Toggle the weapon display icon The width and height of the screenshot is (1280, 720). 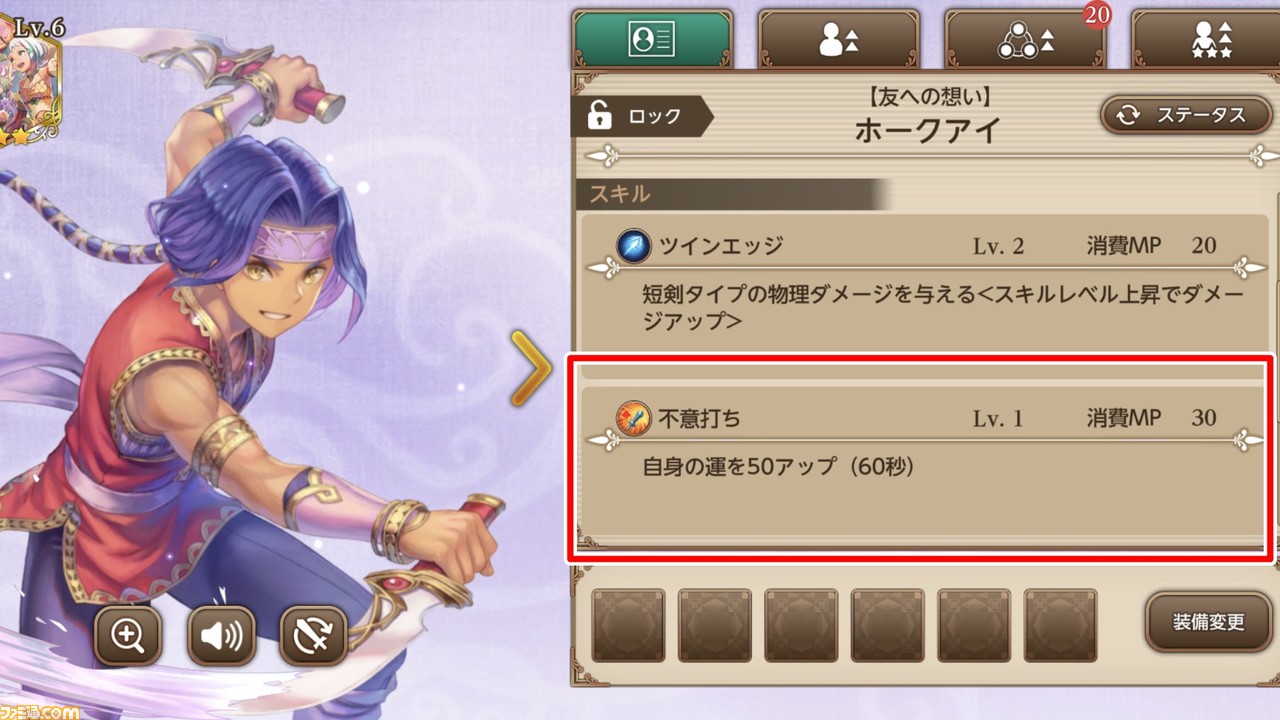(313, 636)
